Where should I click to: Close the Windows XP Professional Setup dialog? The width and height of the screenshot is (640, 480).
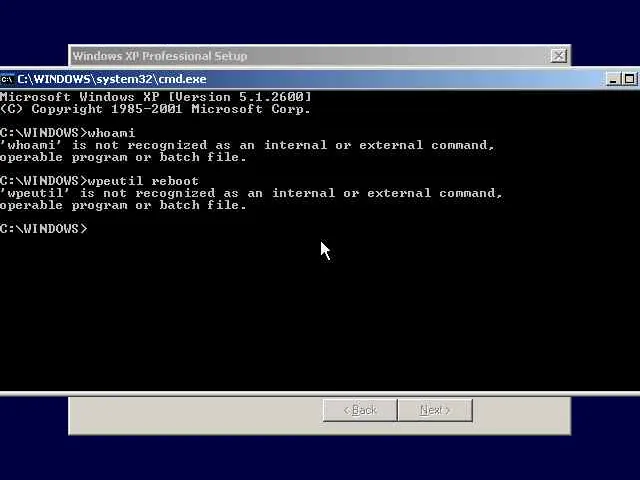[x=558, y=56]
